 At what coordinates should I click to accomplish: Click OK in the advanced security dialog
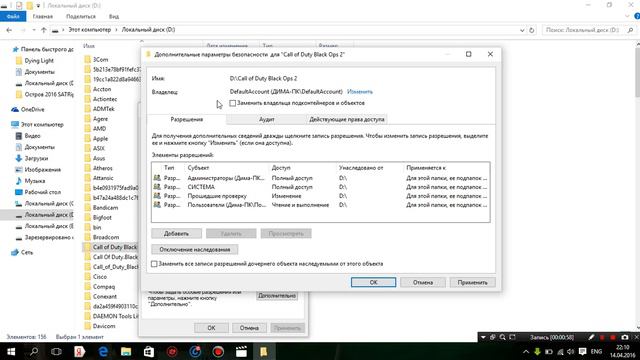373,282
